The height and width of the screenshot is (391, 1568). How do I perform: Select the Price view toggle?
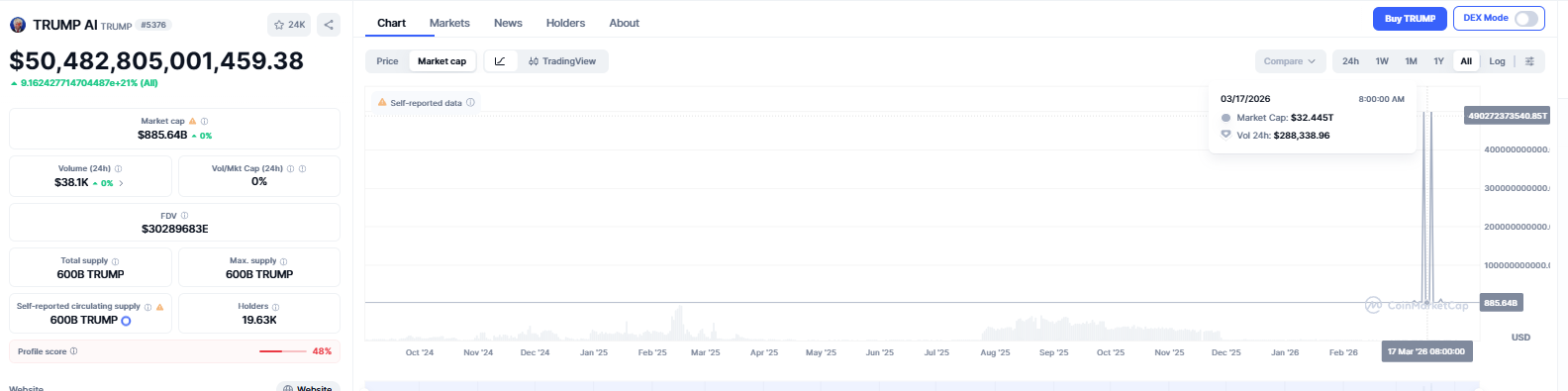[x=387, y=61]
